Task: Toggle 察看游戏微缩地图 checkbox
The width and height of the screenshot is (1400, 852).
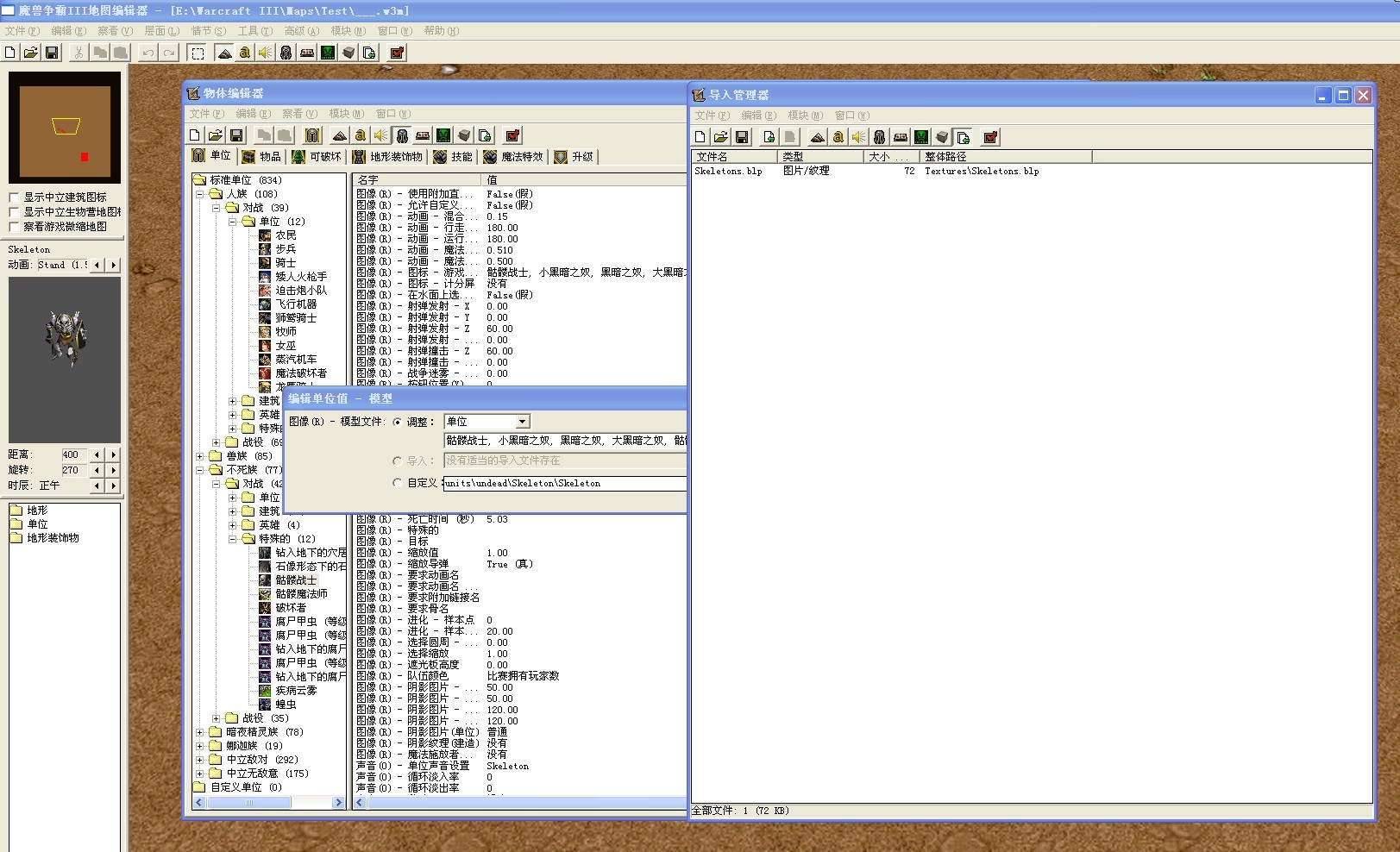Action: point(14,227)
